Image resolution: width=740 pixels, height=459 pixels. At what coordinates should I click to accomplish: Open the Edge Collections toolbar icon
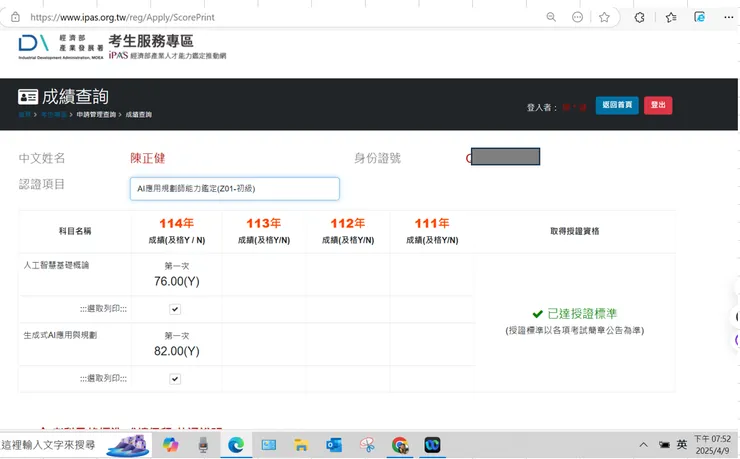[699, 17]
